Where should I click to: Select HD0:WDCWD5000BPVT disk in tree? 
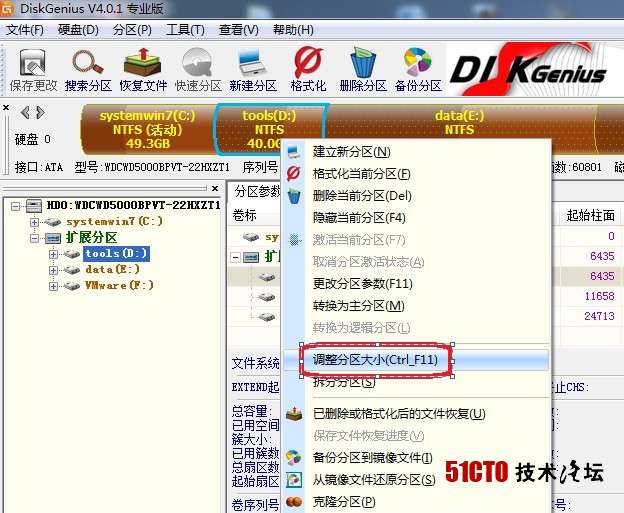(133, 205)
